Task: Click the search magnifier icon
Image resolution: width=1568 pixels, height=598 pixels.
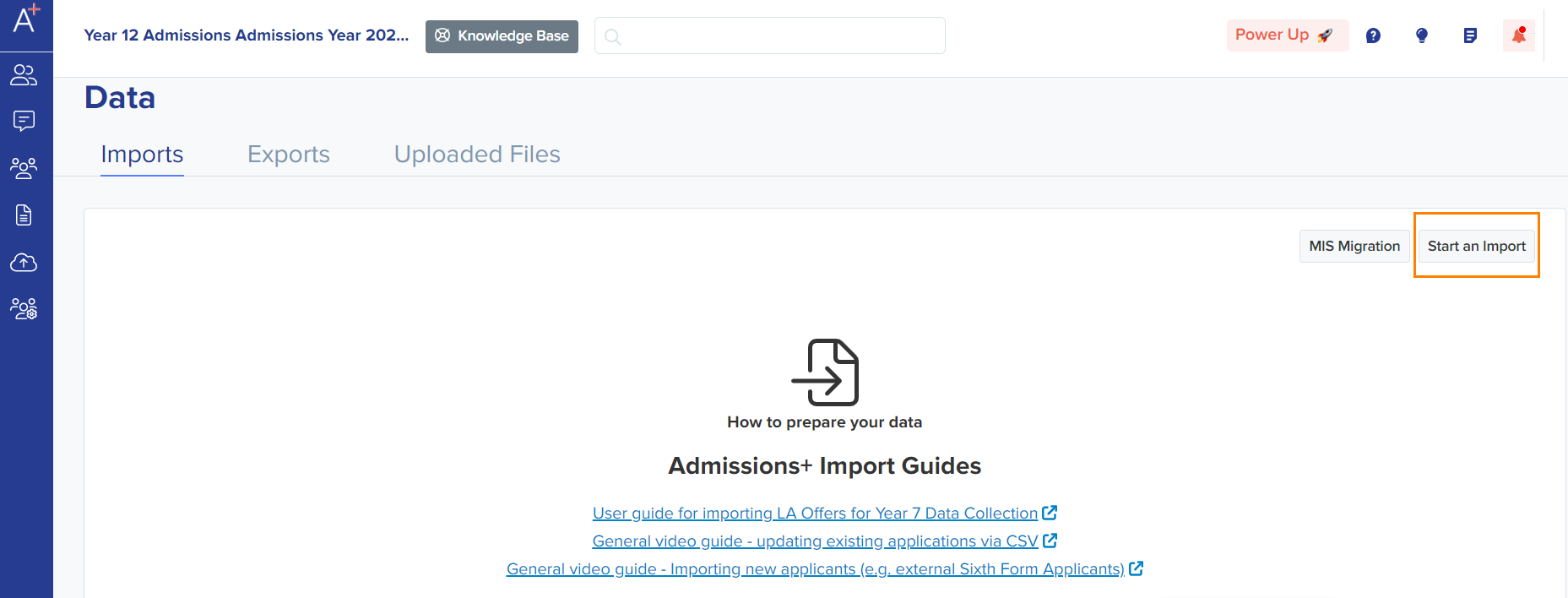Action: [x=613, y=36]
